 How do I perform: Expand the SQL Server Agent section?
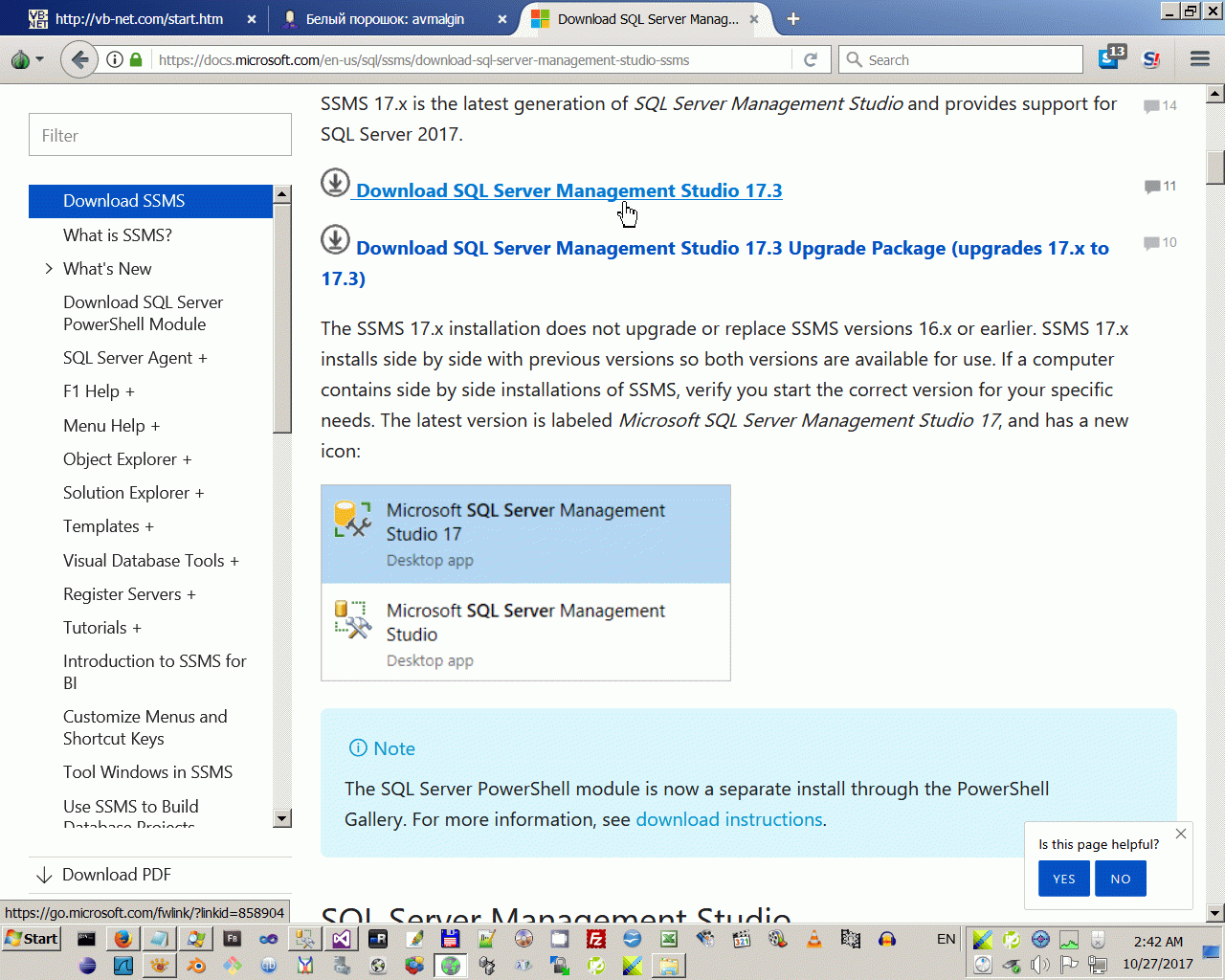point(135,358)
